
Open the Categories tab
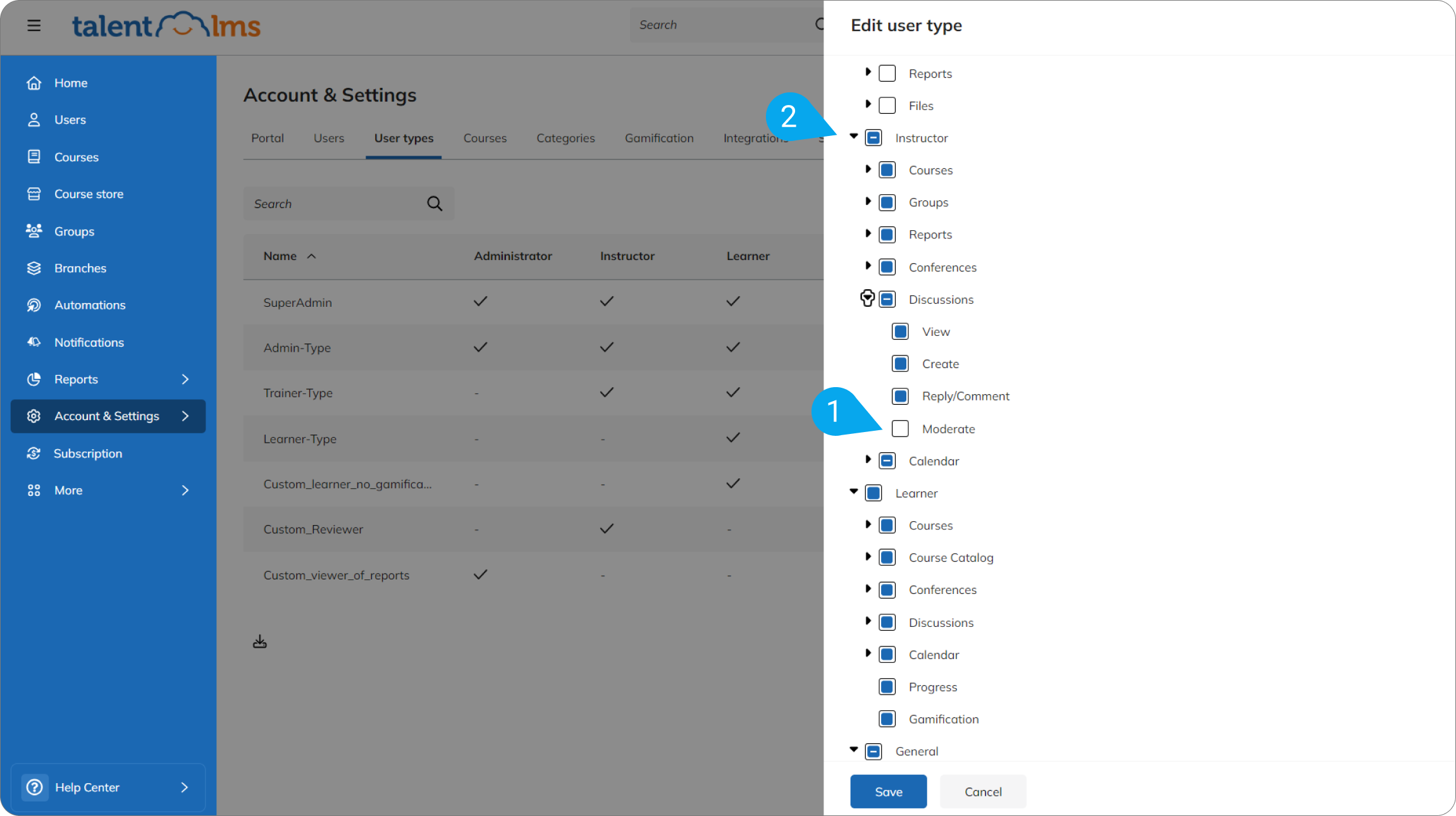(566, 138)
